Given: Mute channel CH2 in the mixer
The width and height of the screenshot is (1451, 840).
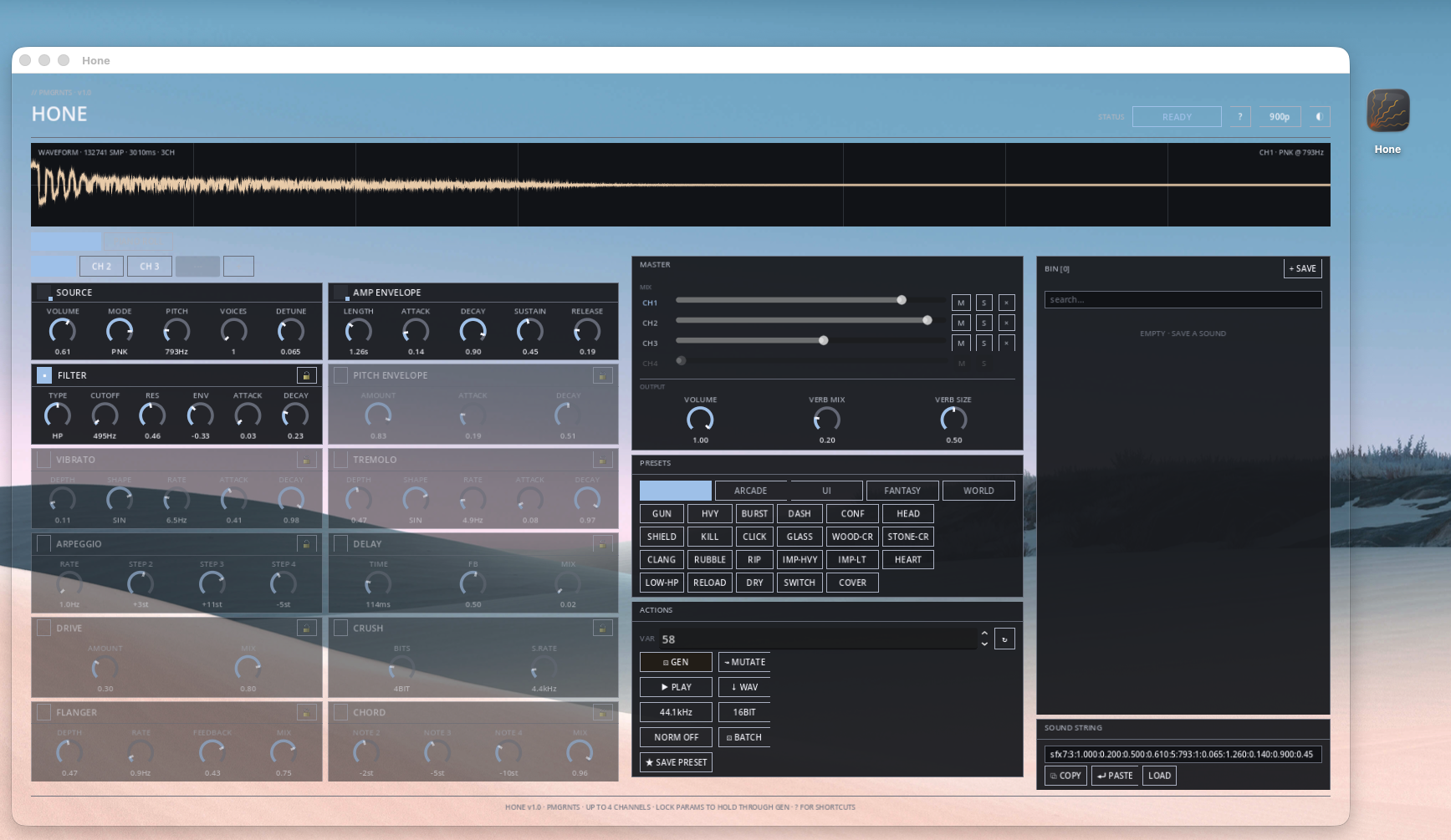Looking at the screenshot, I should 961,323.
